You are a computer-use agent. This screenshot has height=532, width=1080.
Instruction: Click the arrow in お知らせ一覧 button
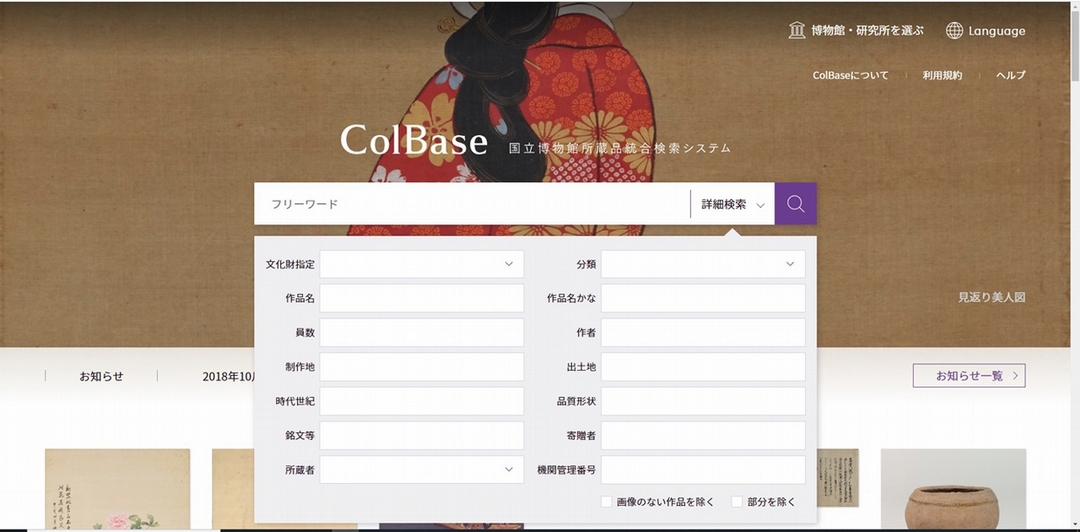[1015, 376]
